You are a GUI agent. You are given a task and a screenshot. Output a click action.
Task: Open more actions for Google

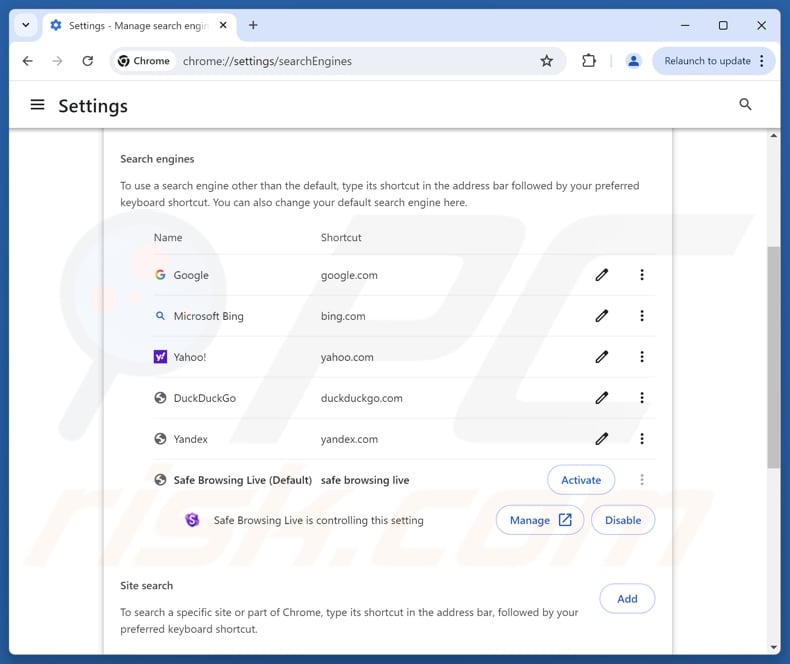coord(641,275)
